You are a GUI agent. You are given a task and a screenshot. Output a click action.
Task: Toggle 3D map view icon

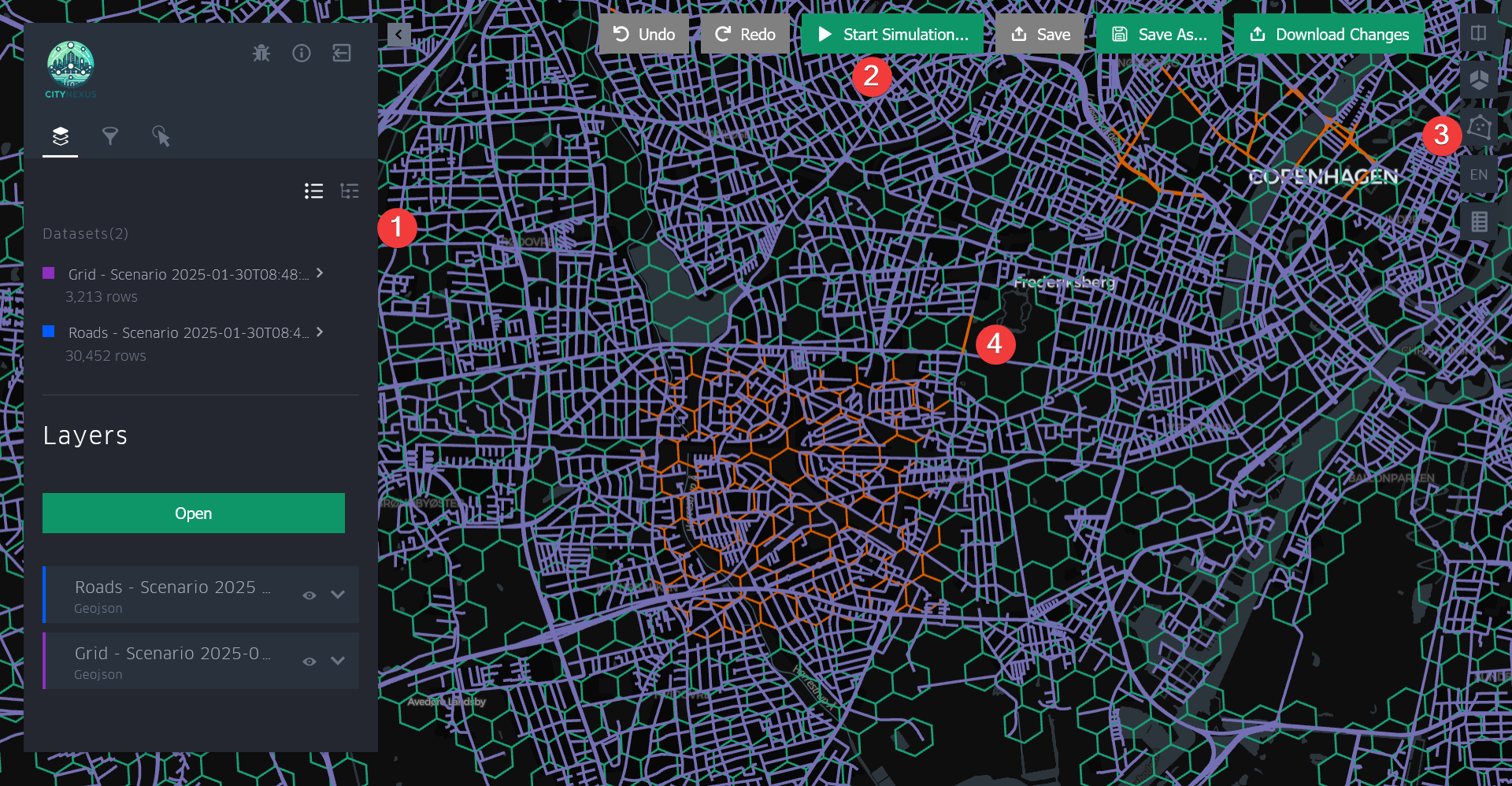(1479, 80)
